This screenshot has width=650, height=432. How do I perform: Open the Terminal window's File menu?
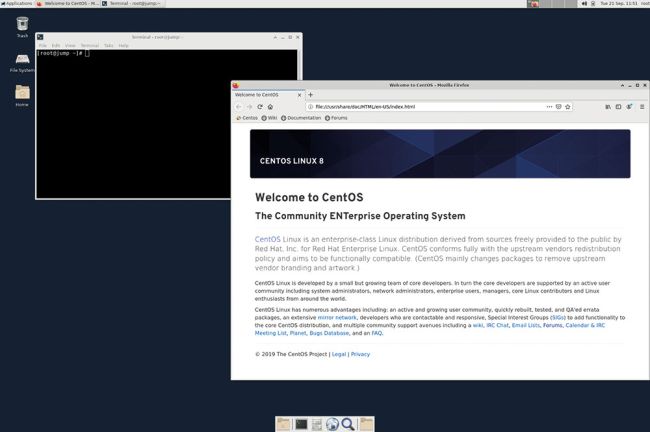pos(43,46)
